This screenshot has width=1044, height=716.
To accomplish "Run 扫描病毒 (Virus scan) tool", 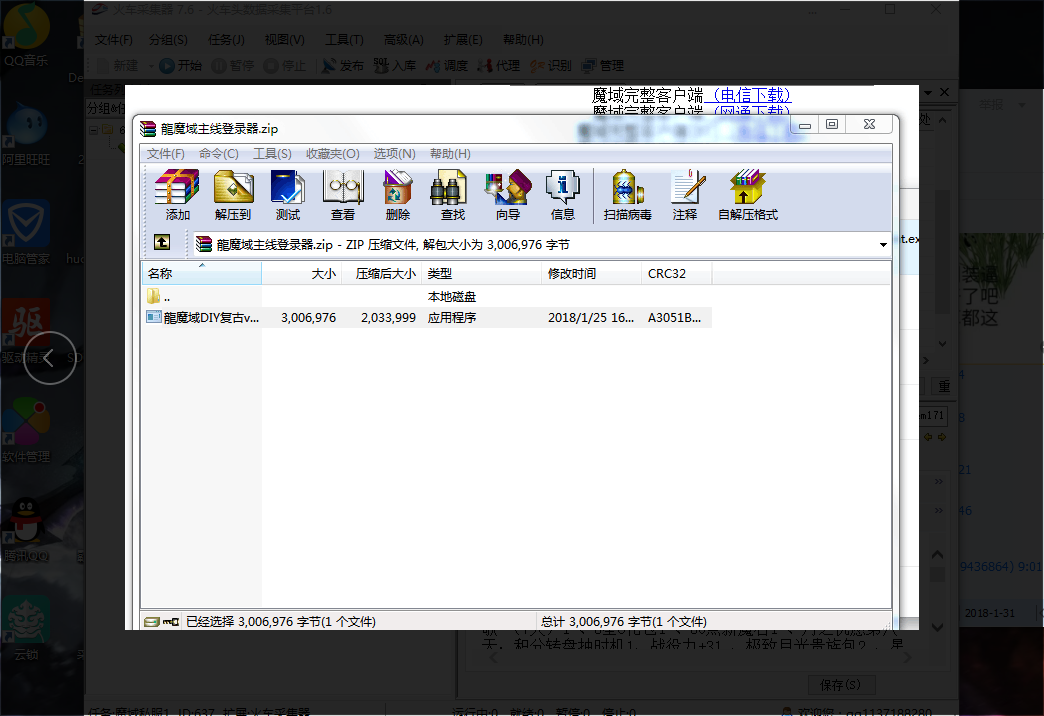I will [627, 195].
